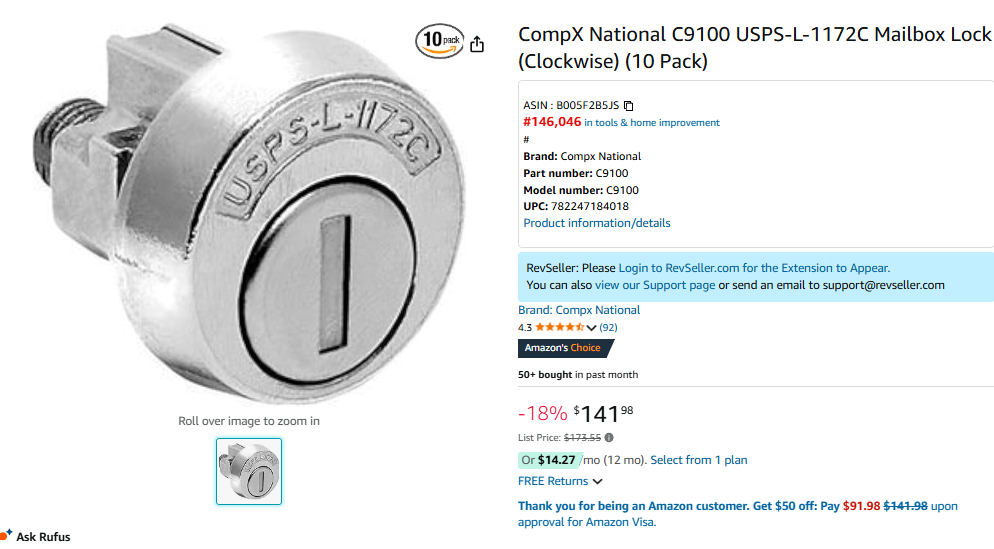This screenshot has width=994, height=549.
Task: Click the Amazon Visa $50 off offer
Action: (737, 513)
